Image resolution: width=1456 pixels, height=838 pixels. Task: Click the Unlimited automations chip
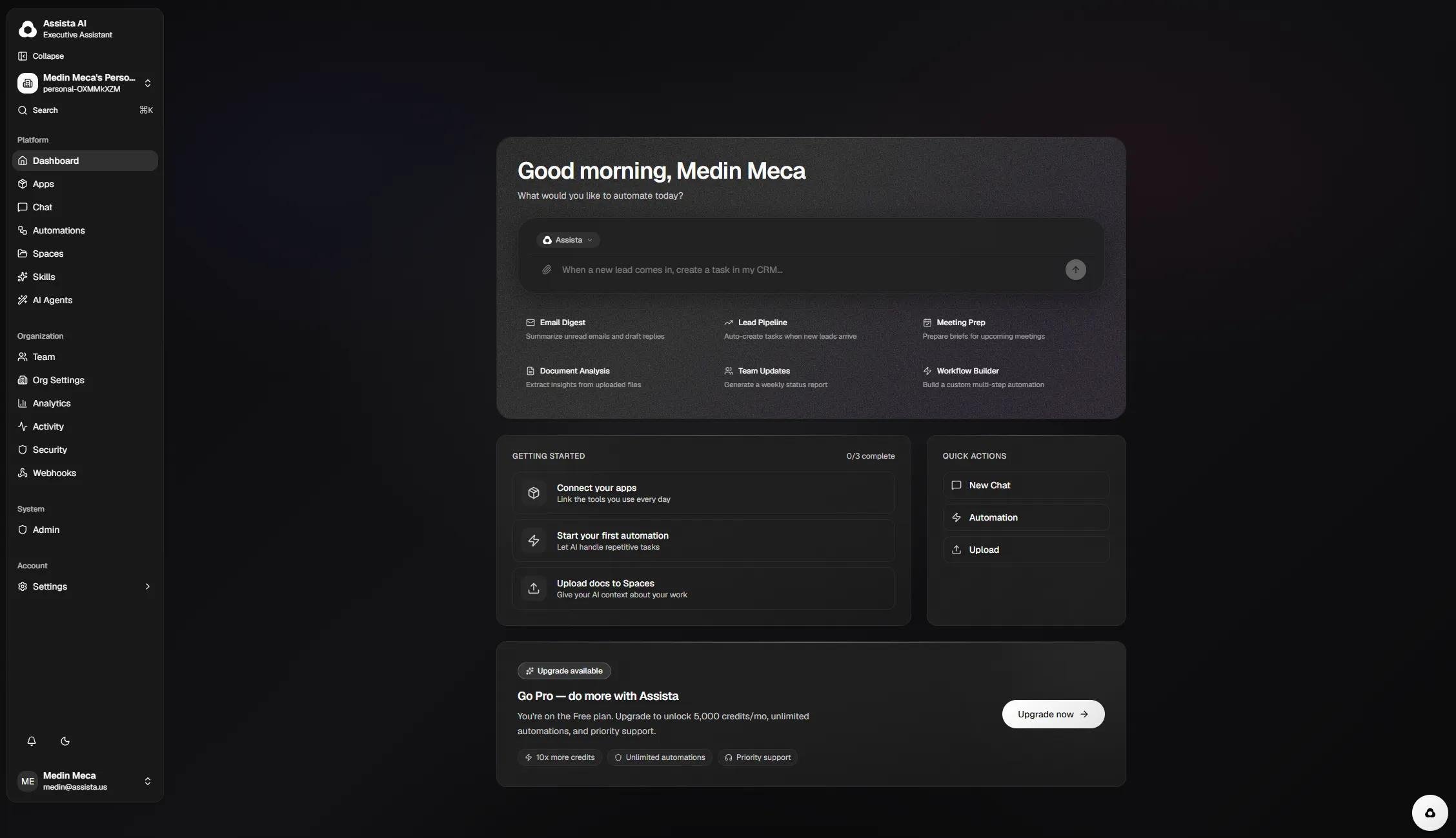660,757
